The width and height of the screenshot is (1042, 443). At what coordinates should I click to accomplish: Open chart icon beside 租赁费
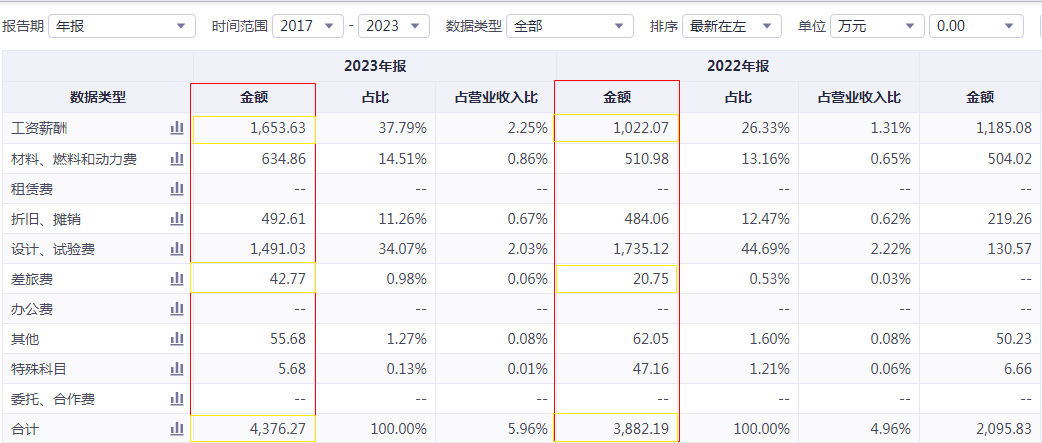tap(177, 188)
